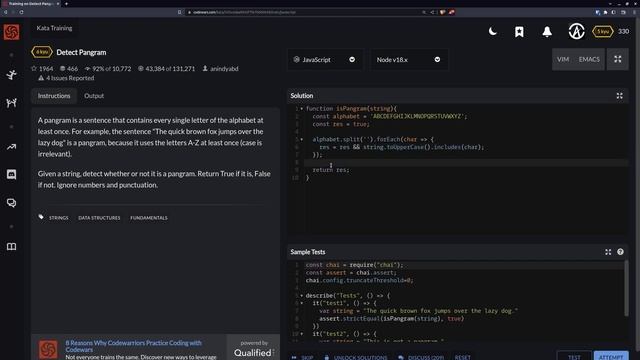640x360 pixels.
Task: Click the star count 1964
Action: click(42, 69)
